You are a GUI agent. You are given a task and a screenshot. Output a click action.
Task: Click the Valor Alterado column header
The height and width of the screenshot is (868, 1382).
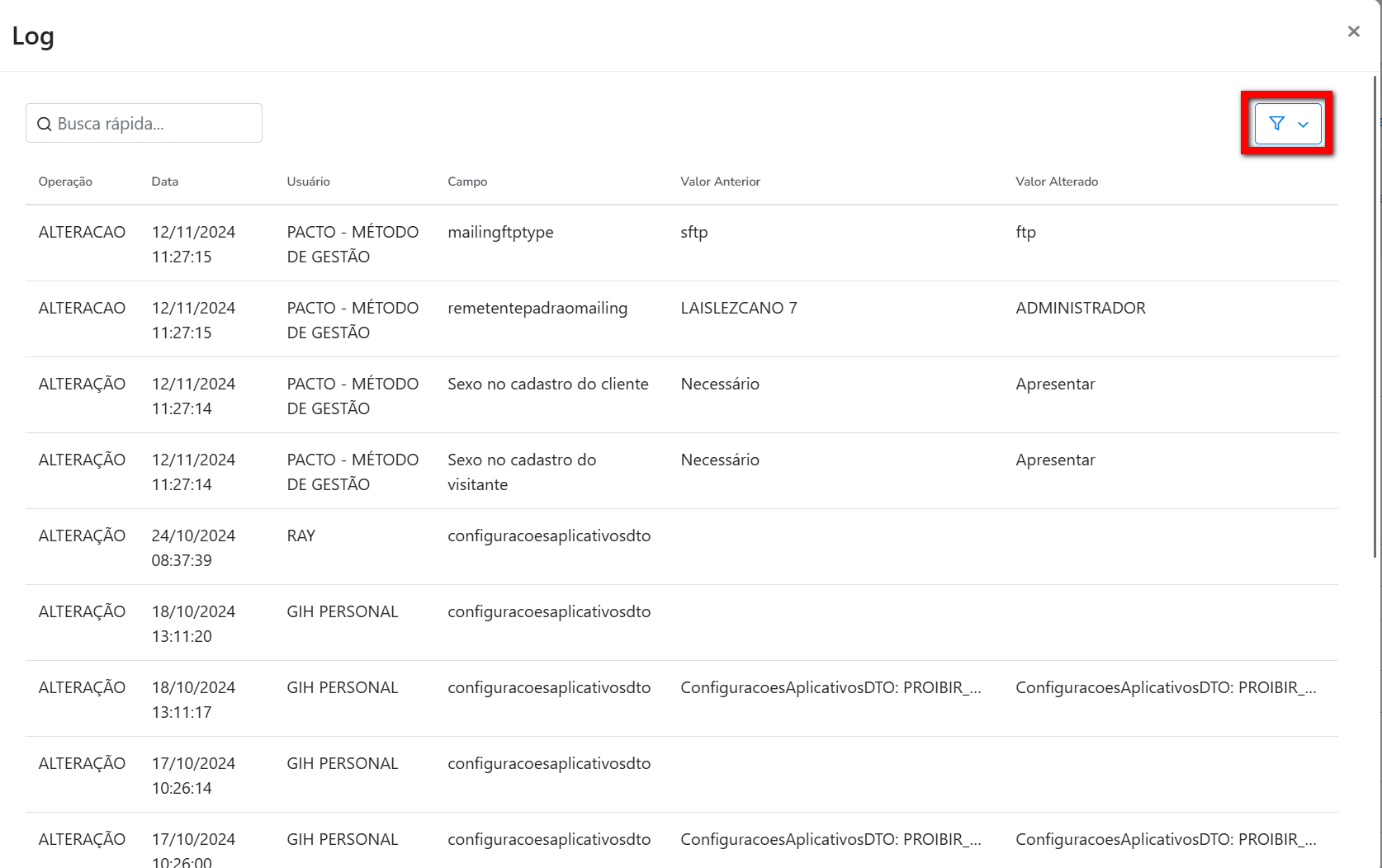click(x=1056, y=182)
